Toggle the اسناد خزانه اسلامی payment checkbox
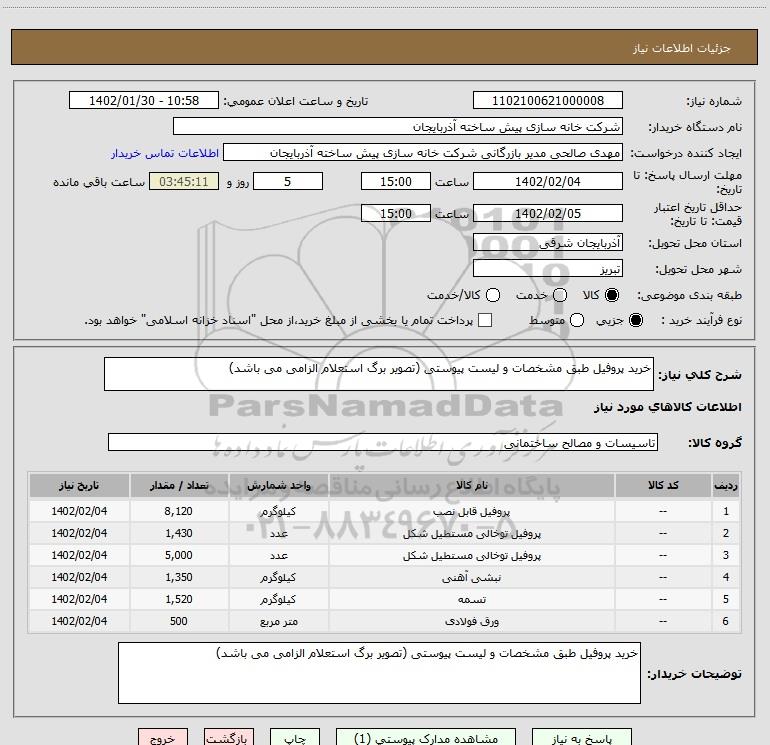 point(485,320)
